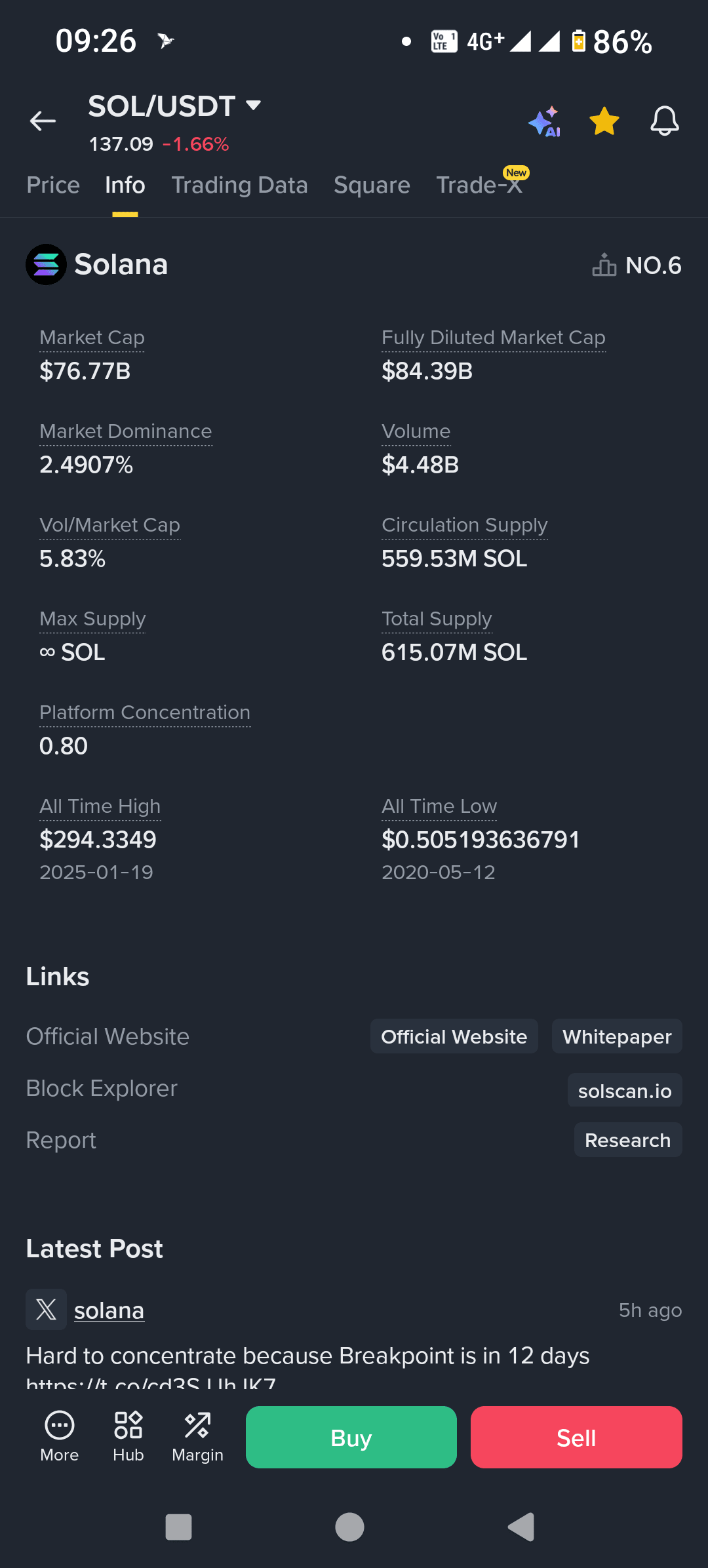Tap the back arrow icon

pyautogui.click(x=43, y=121)
